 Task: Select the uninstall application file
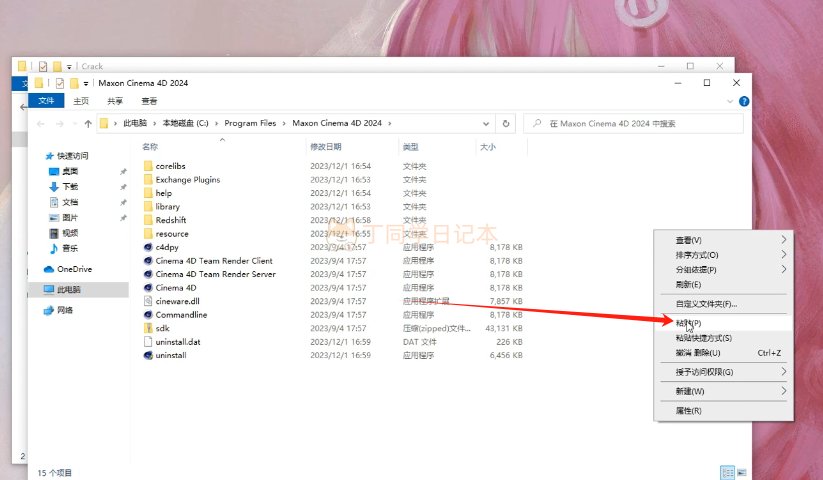click(171, 355)
